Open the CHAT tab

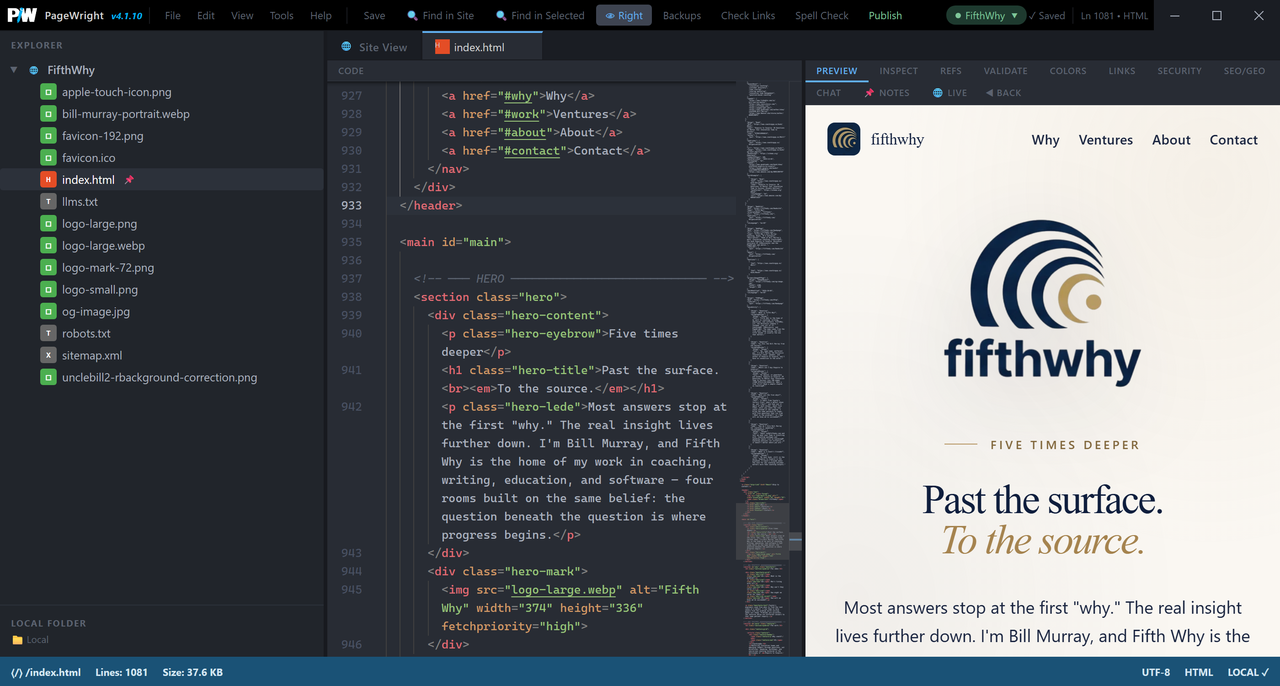[x=829, y=93]
